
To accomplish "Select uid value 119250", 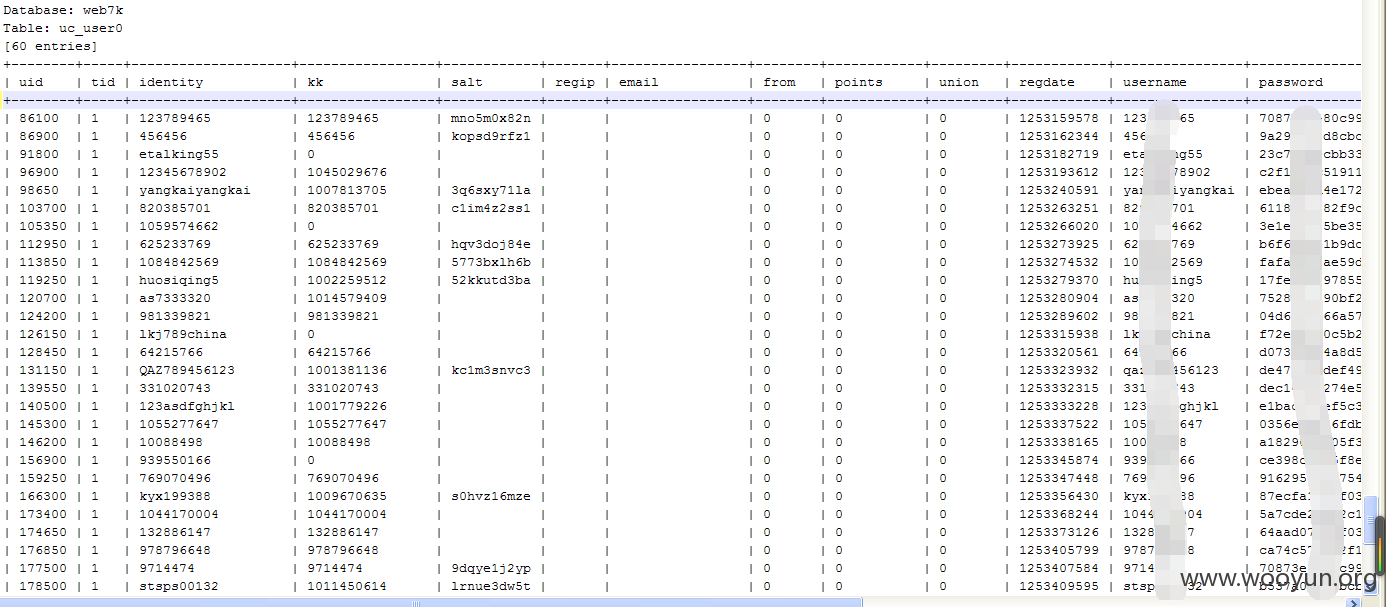I will (x=43, y=280).
